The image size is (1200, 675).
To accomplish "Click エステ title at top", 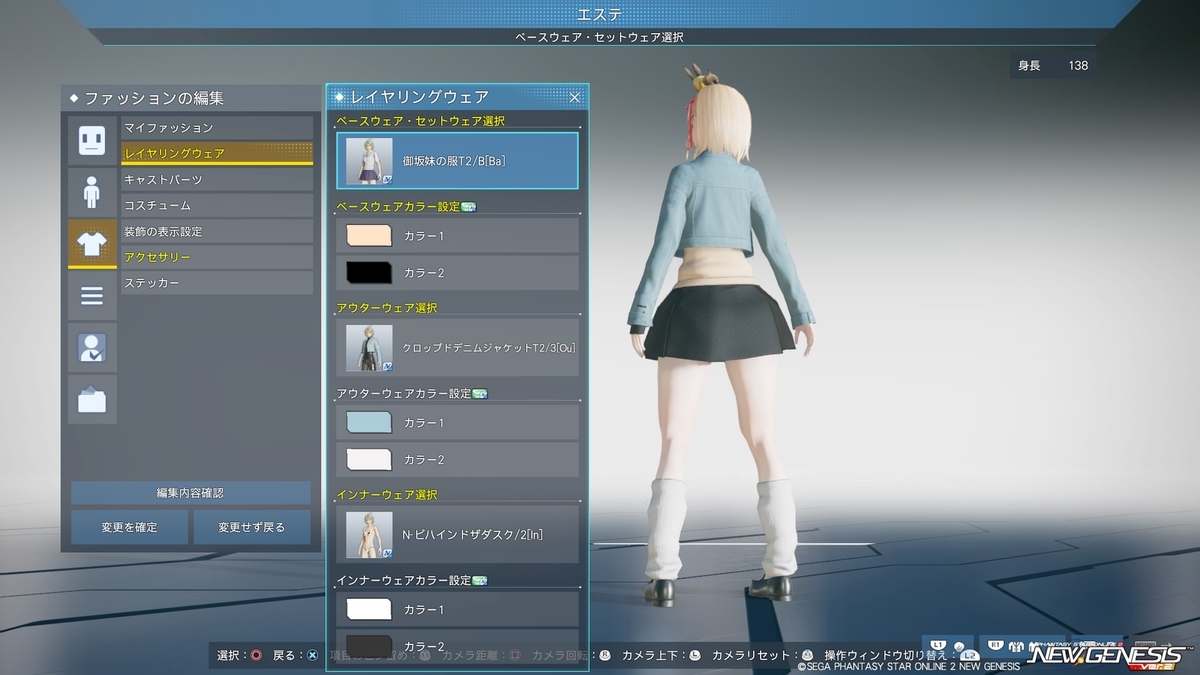I will pyautogui.click(x=600, y=14).
